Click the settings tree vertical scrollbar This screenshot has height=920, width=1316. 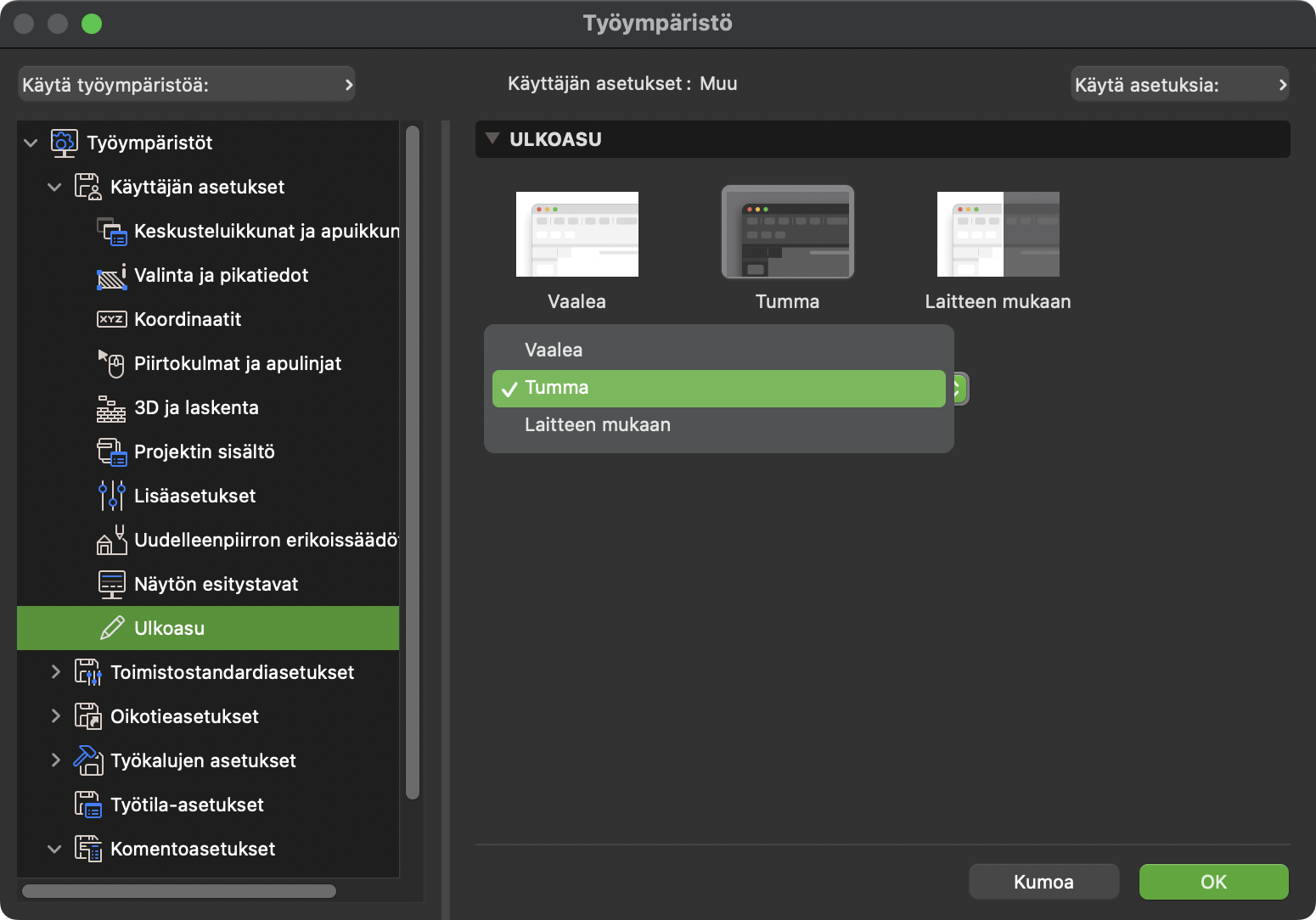pos(413,463)
